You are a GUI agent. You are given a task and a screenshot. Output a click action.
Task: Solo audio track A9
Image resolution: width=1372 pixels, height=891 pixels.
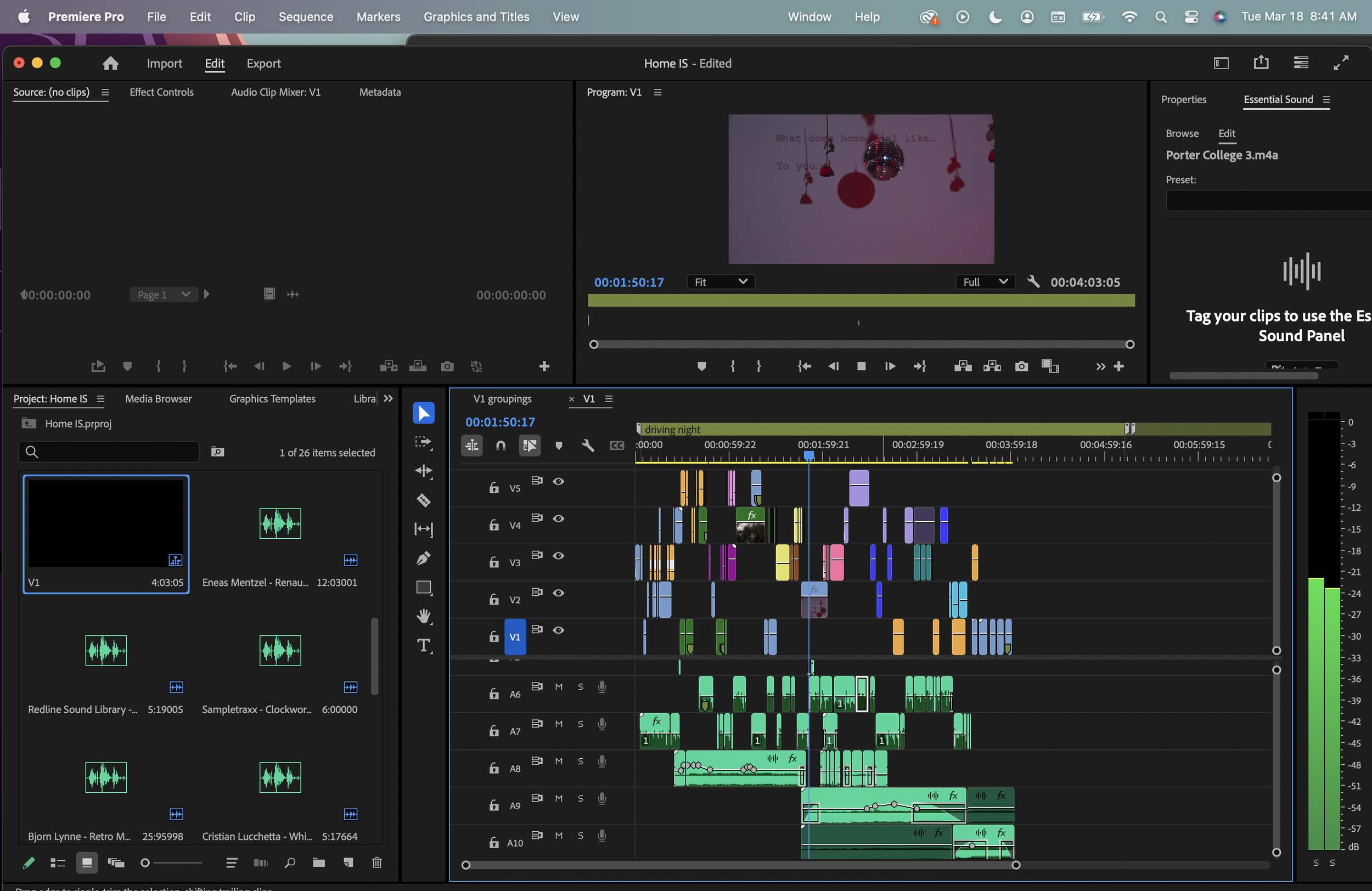point(581,798)
